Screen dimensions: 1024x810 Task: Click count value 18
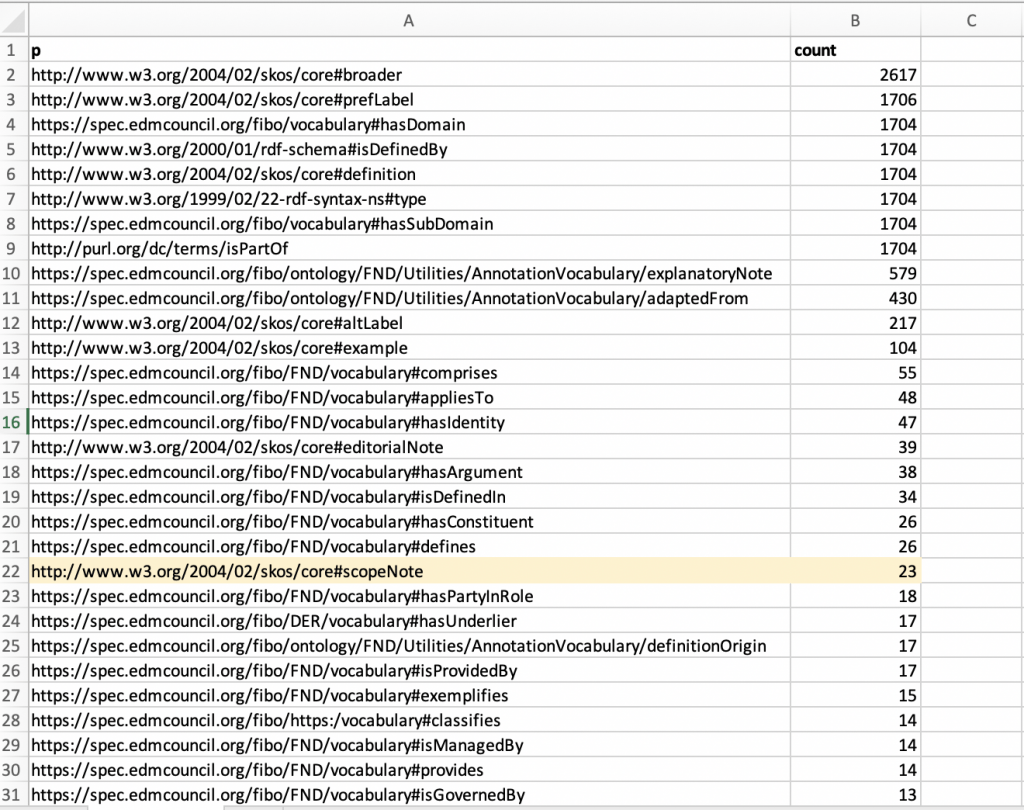[856, 596]
